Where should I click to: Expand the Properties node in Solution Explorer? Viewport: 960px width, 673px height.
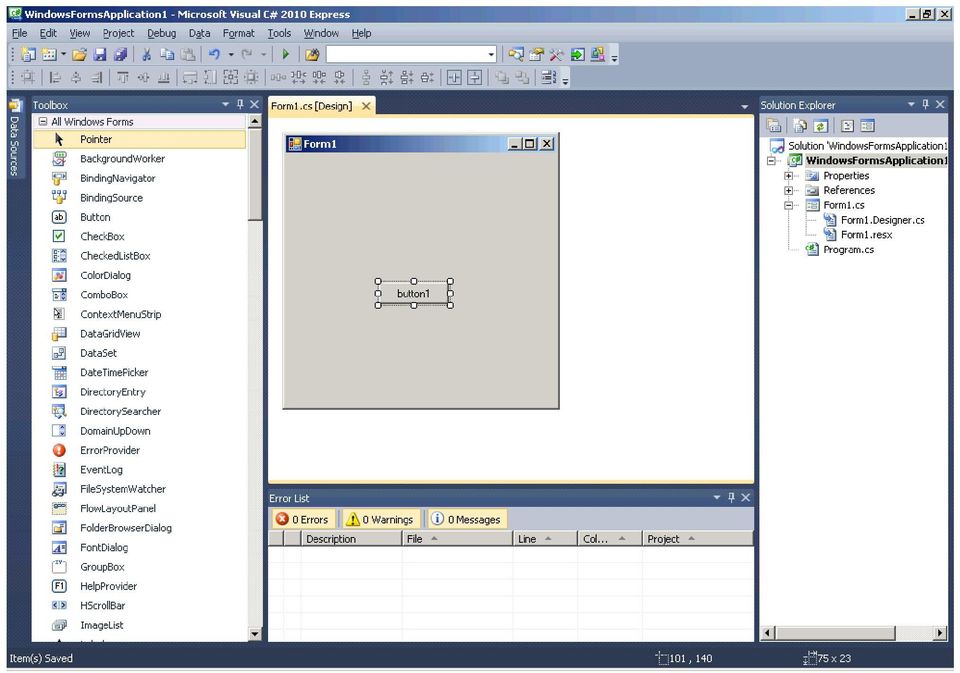pos(789,176)
